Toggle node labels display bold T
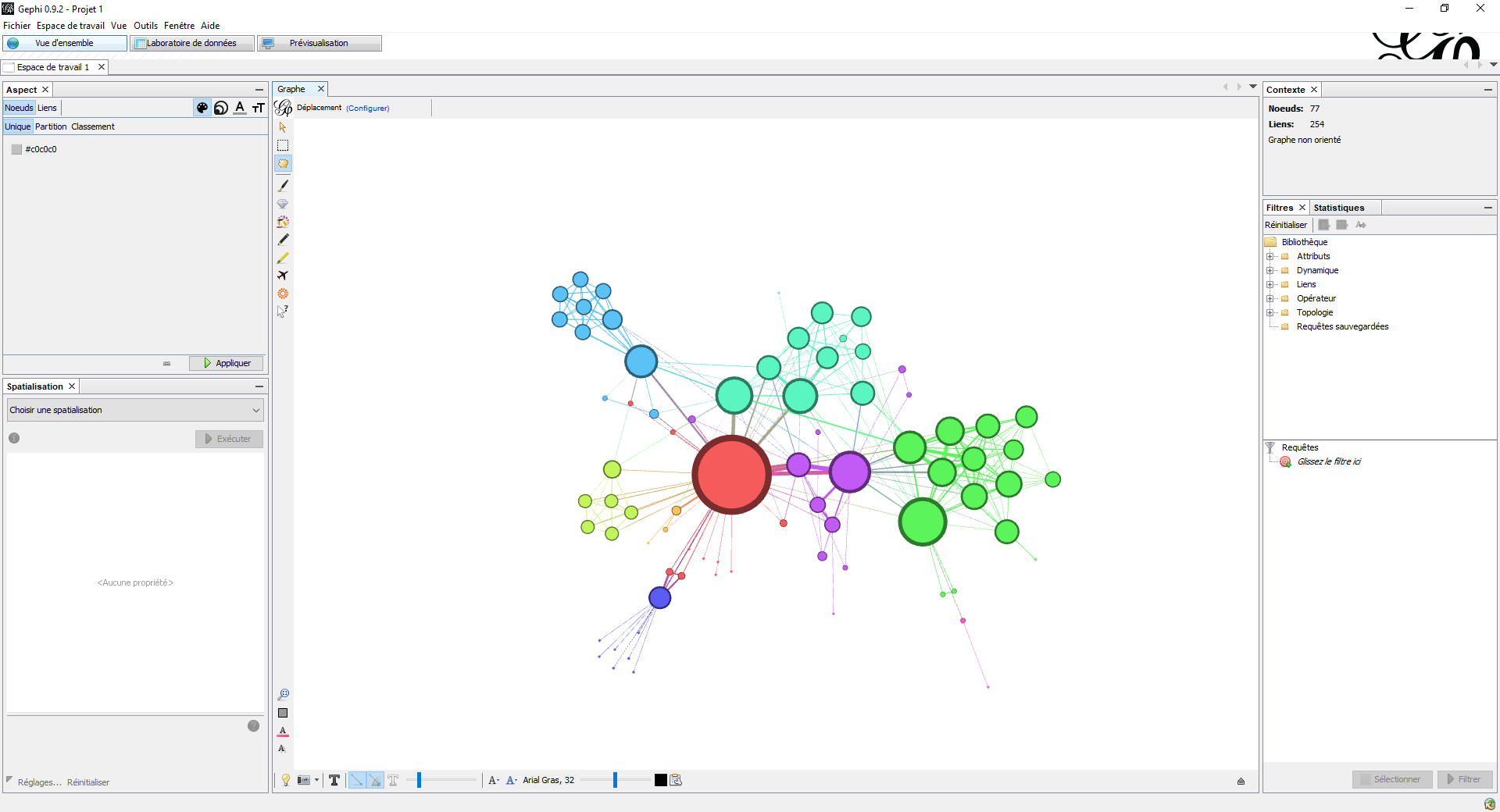The width and height of the screenshot is (1500, 812). point(334,780)
